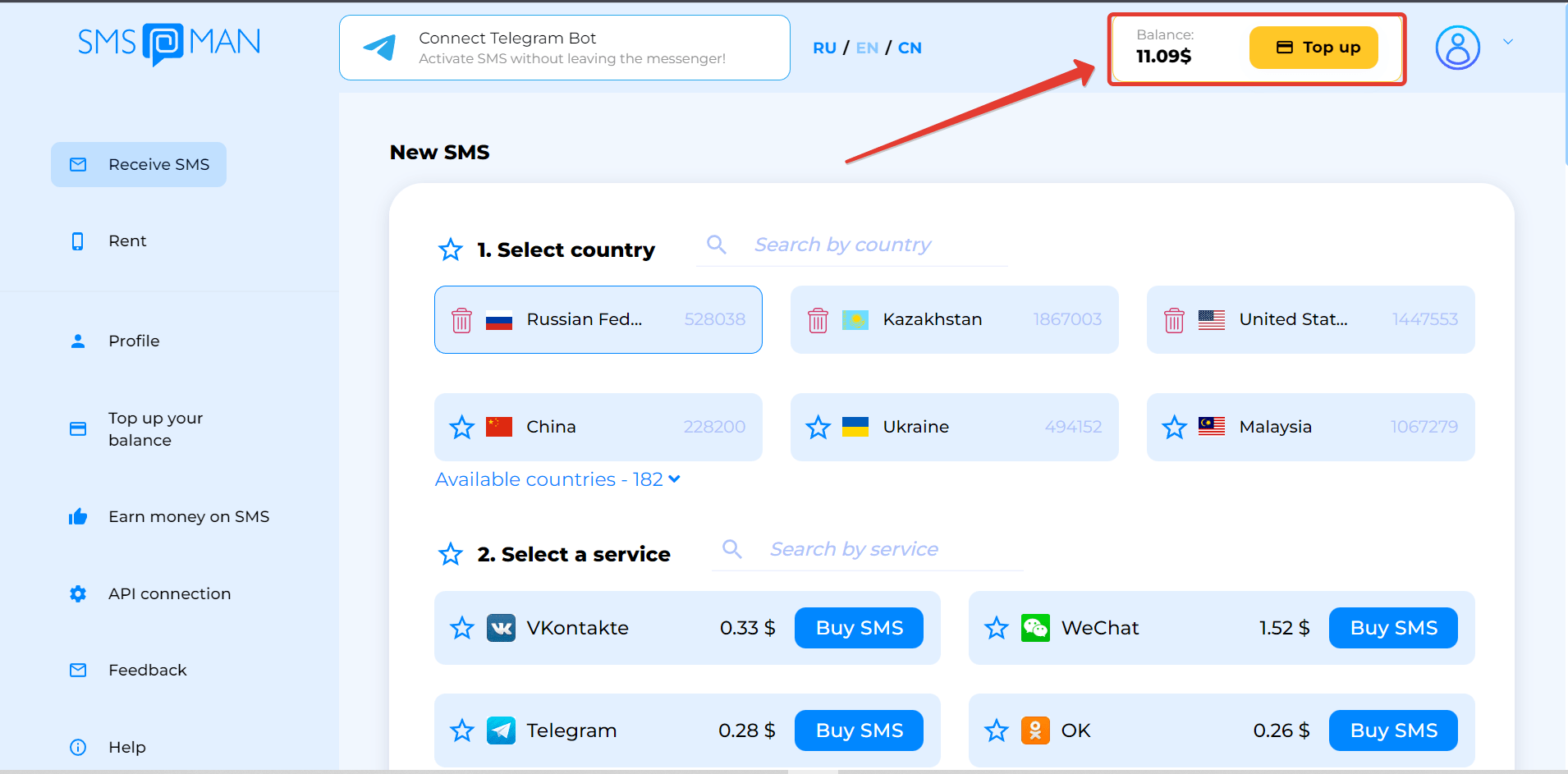
Task: Go to Profile in the sidebar
Action: pyautogui.click(x=134, y=341)
